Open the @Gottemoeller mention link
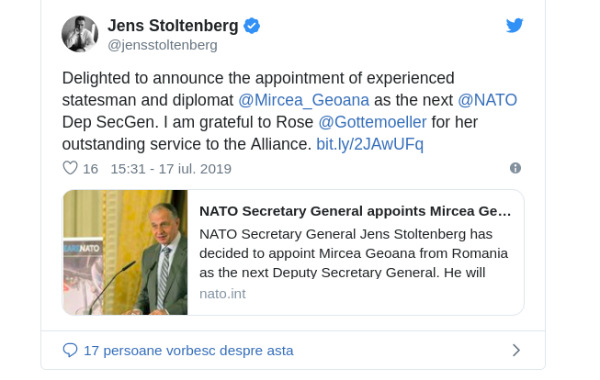The image size is (600, 380). 372,122
